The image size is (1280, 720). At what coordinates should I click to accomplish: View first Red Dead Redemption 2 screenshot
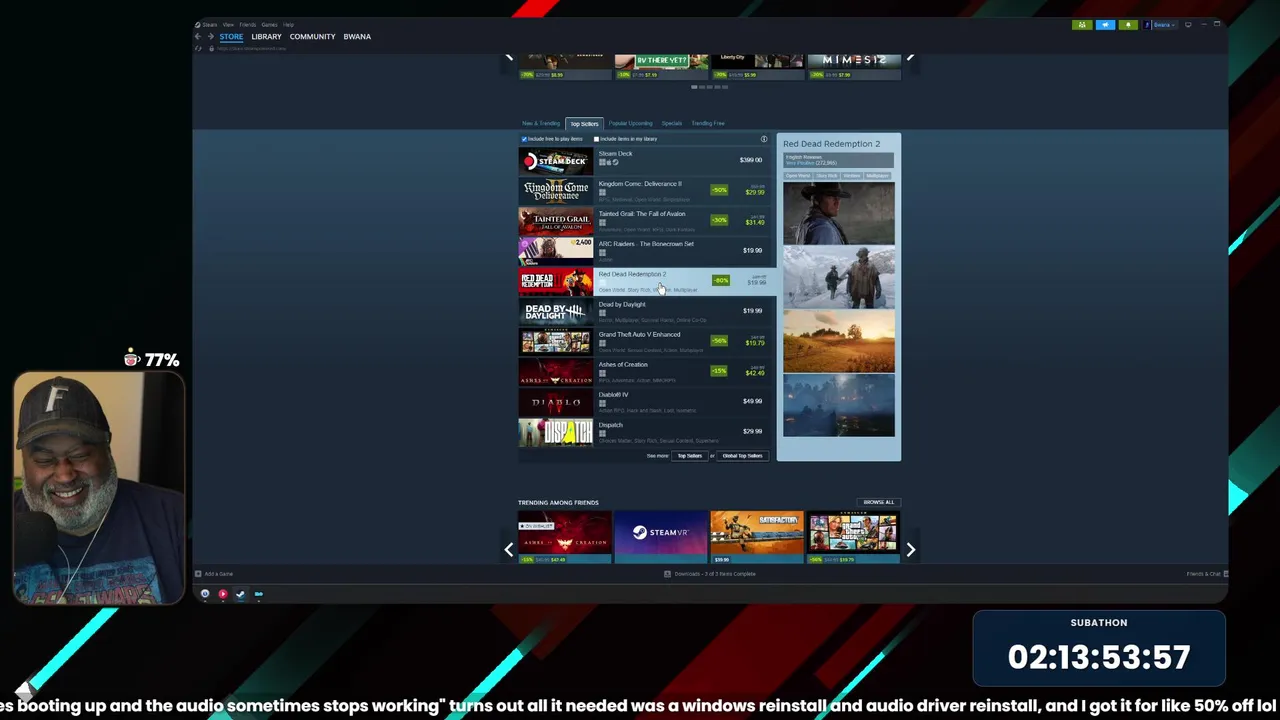[838, 213]
